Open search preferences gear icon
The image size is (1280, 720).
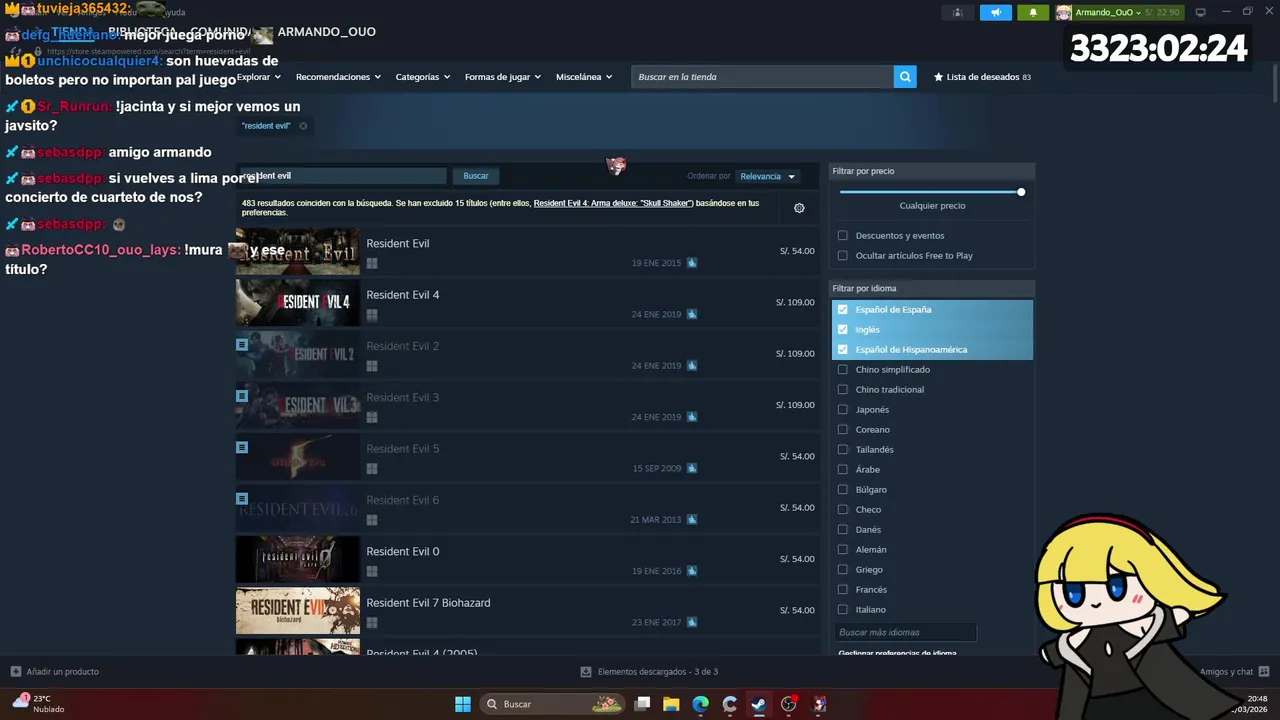(x=799, y=208)
